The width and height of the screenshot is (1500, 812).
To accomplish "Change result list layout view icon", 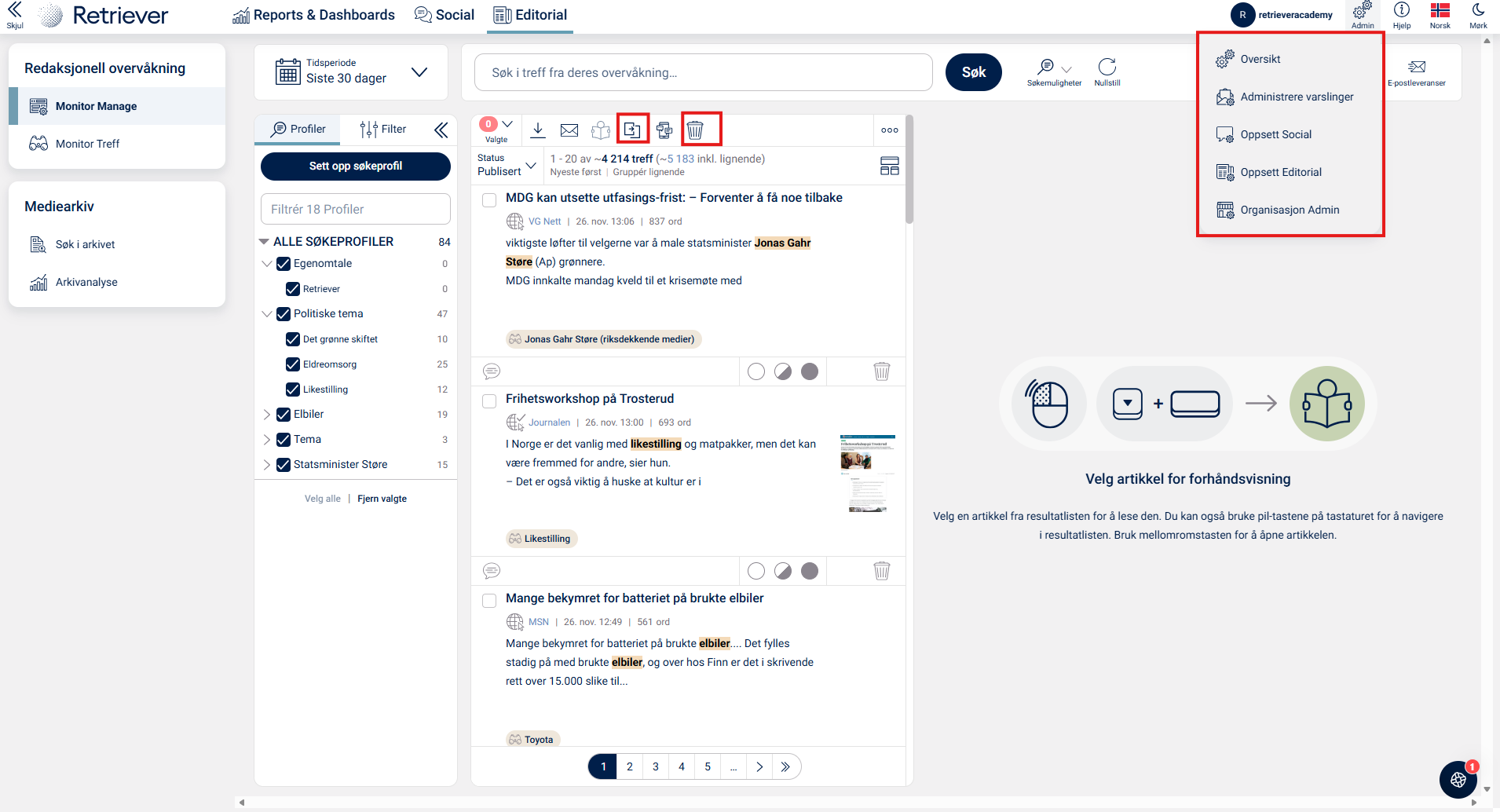I will pyautogui.click(x=890, y=166).
